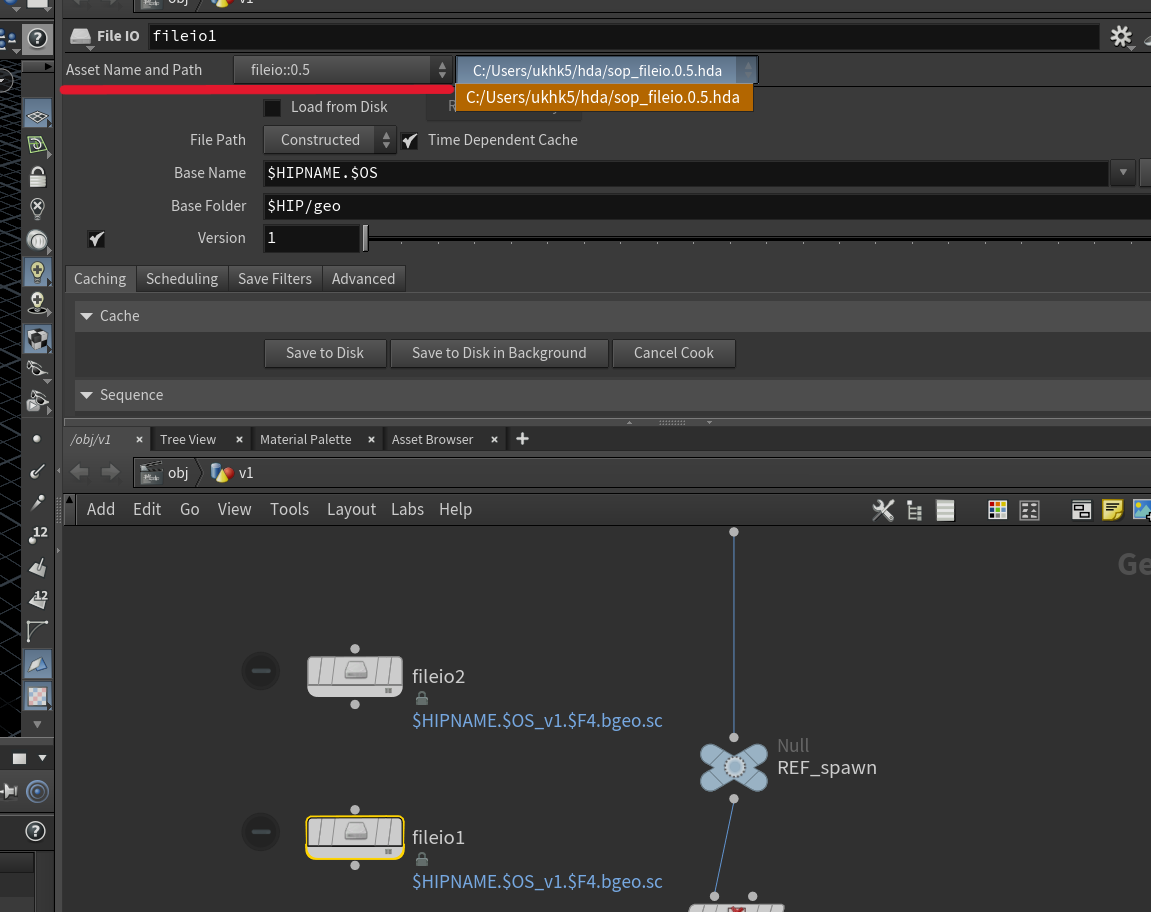The image size is (1151, 912).
Task: Toggle bypass circle on fileio1 node
Action: [261, 831]
